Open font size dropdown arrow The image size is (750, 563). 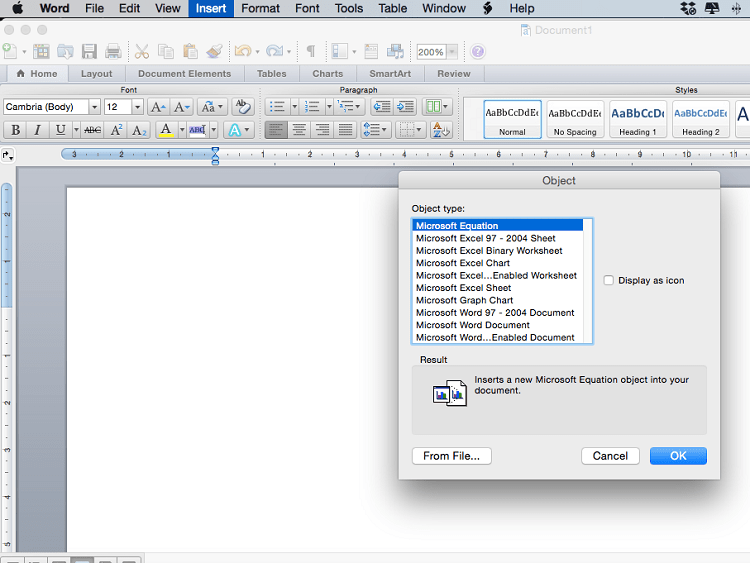(x=138, y=107)
